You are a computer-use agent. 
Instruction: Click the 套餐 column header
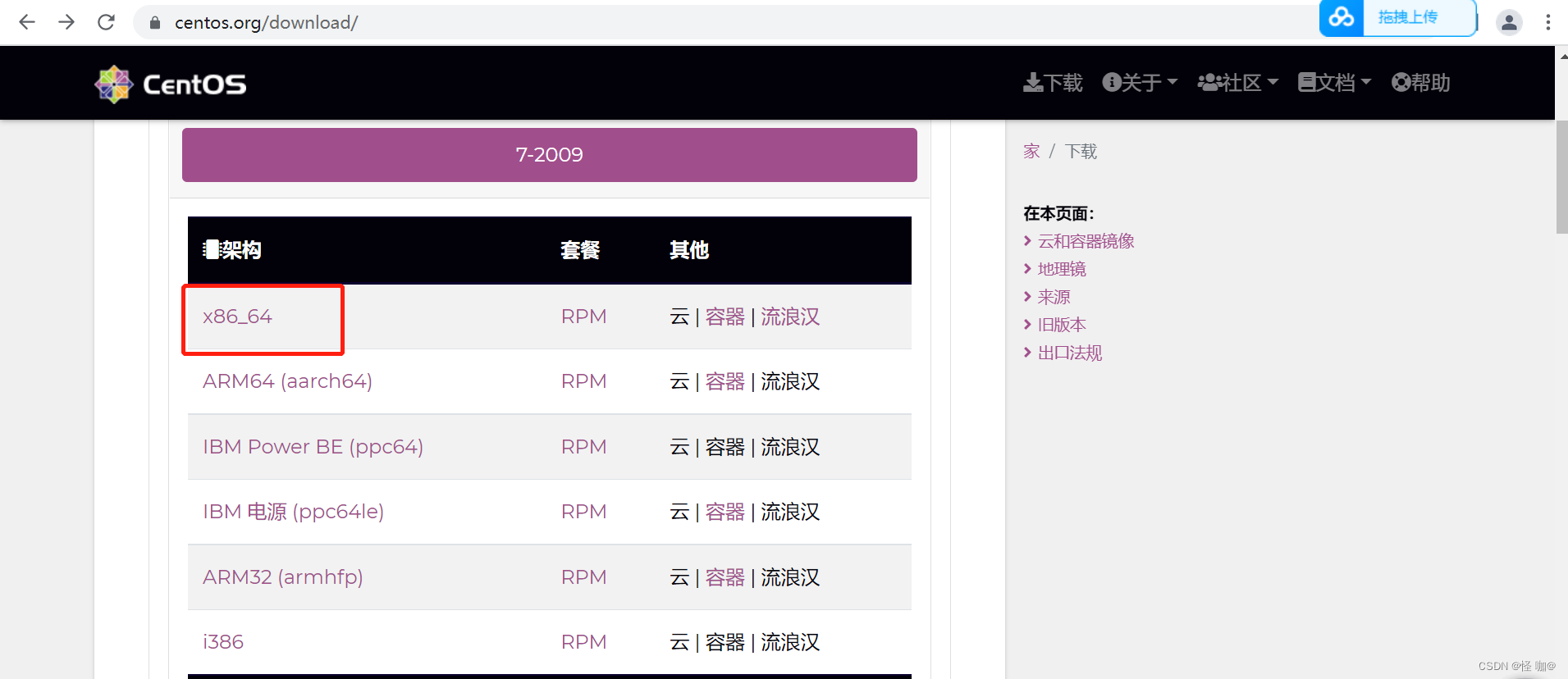click(x=580, y=250)
